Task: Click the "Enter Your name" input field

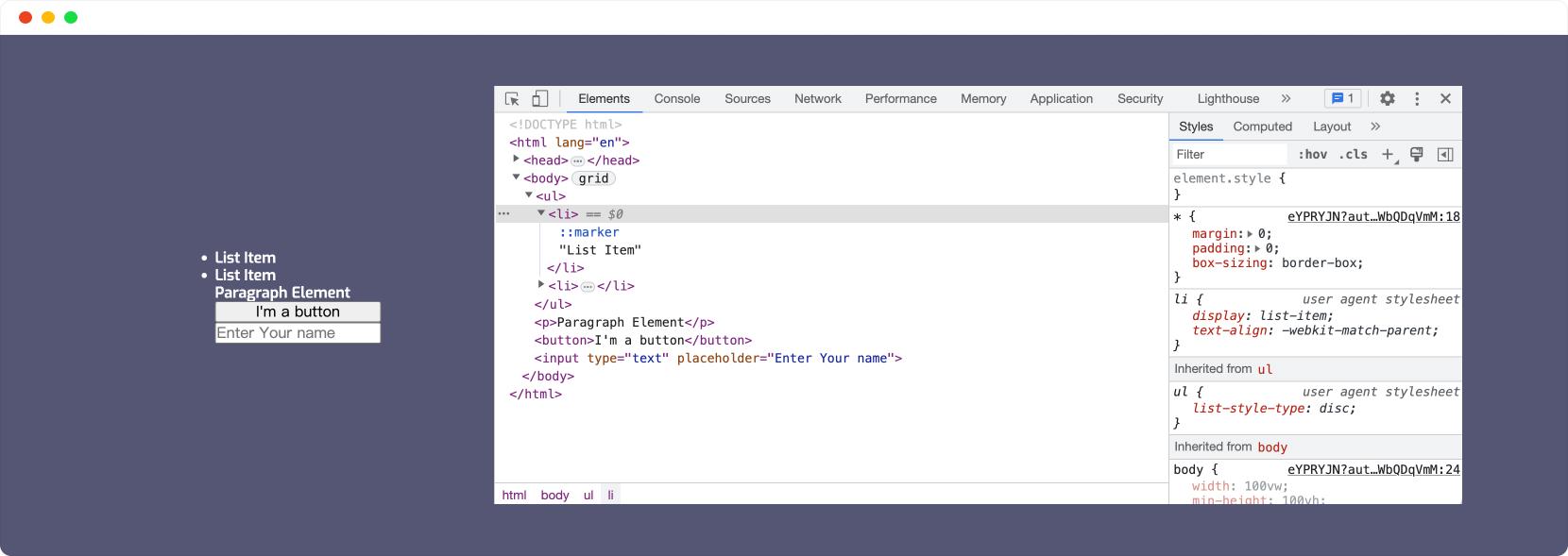Action: click(x=298, y=333)
